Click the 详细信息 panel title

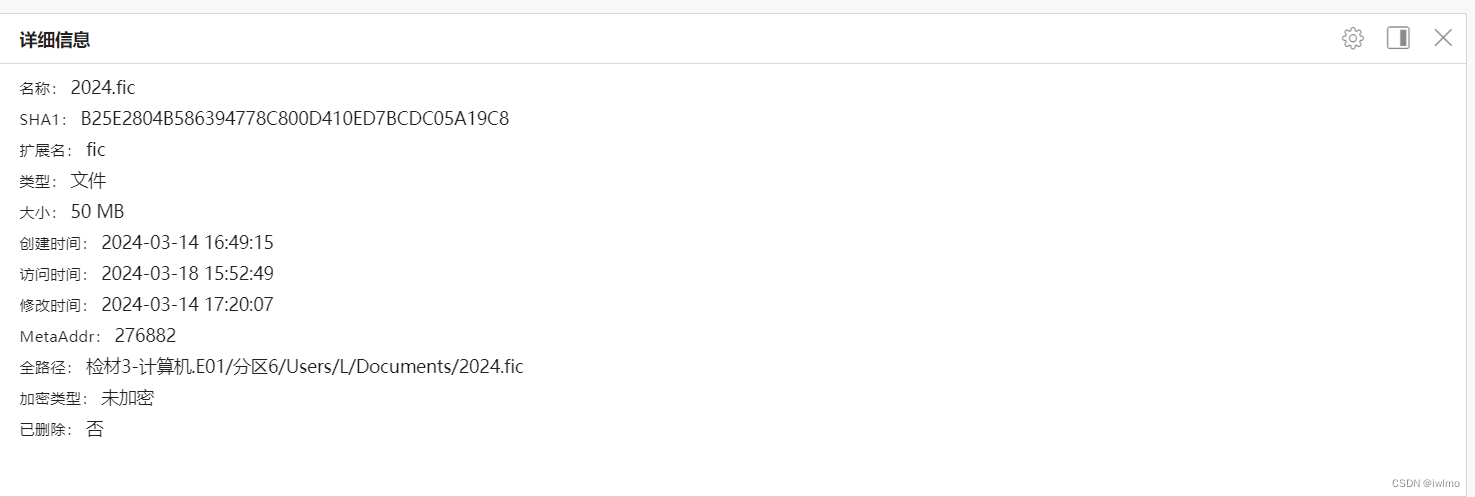(x=55, y=40)
